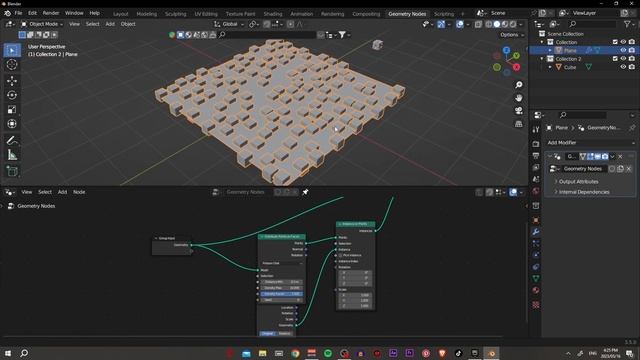This screenshot has height=360, width=640.
Task: Toggle the node editor pin icon
Action: pos(305,192)
